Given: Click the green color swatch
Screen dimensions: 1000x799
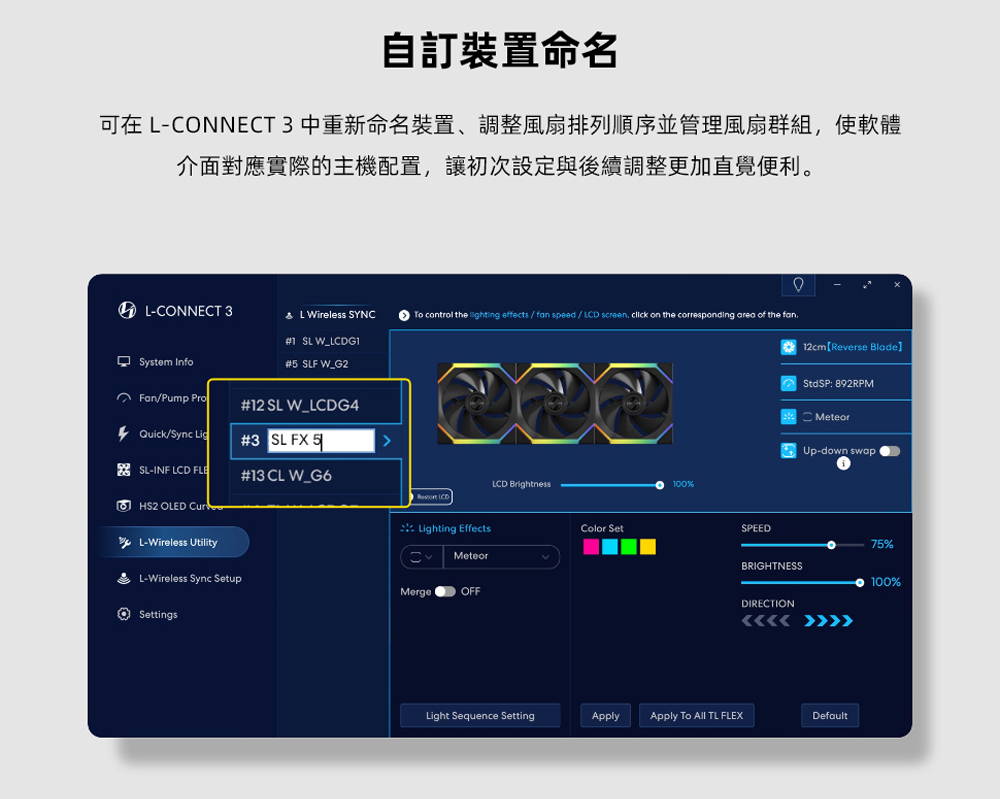Looking at the screenshot, I should 629,547.
